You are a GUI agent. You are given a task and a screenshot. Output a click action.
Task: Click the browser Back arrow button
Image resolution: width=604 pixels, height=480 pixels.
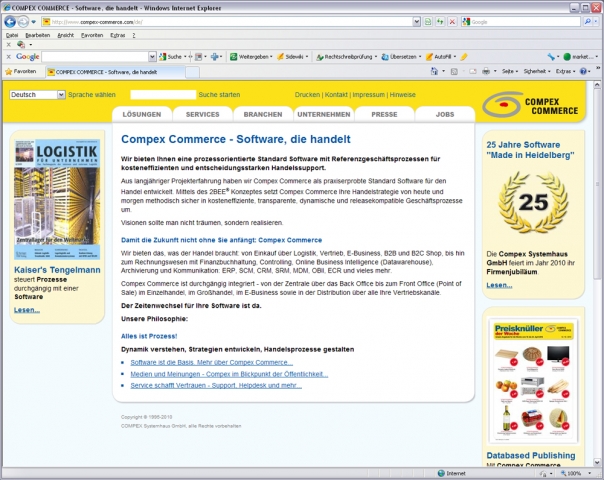11,21
